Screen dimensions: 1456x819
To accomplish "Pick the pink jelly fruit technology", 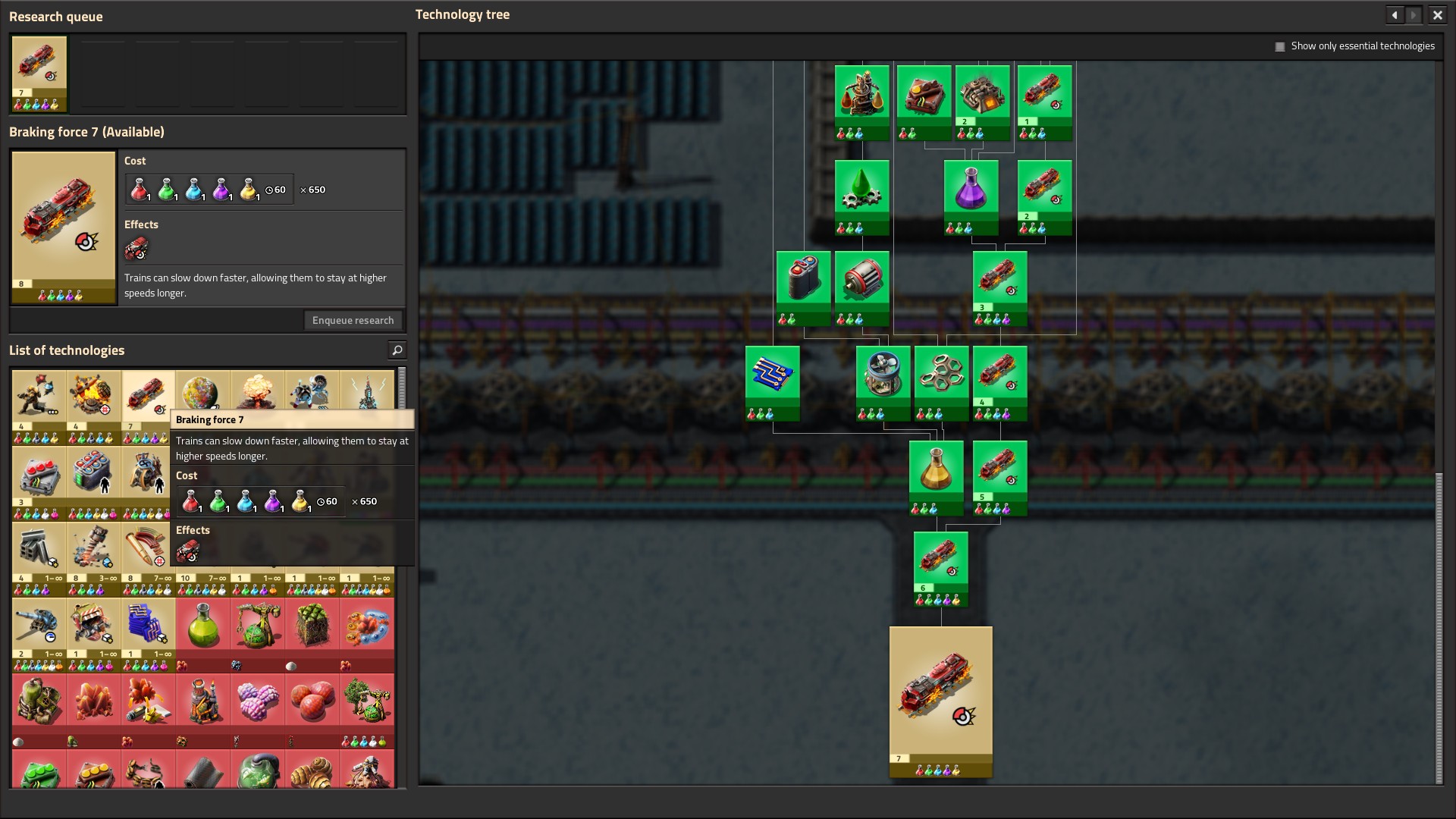I will (258, 711).
